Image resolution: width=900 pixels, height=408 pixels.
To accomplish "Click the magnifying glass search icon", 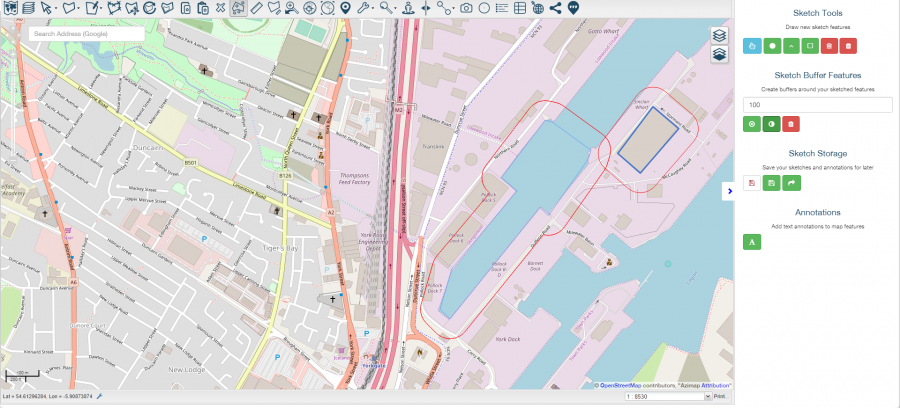I will [x=386, y=8].
